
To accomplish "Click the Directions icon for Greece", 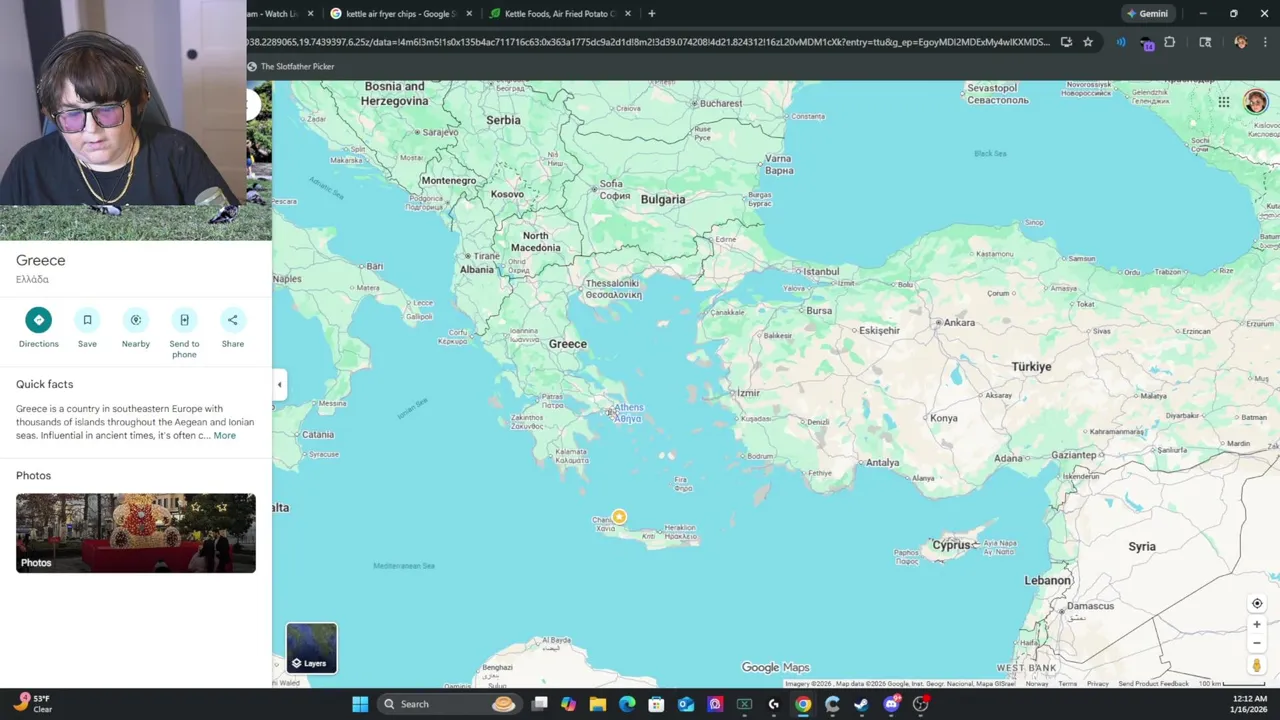I will point(38,320).
